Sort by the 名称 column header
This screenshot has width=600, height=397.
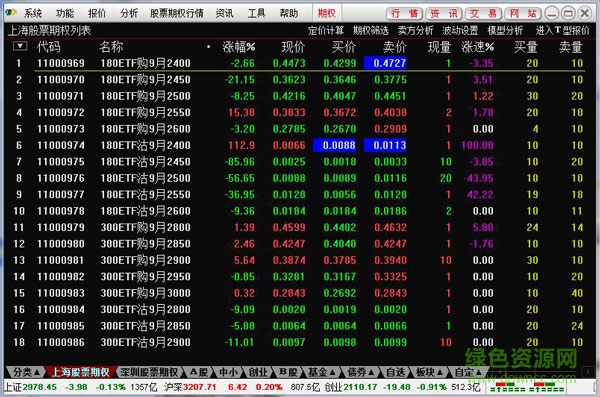pos(111,47)
